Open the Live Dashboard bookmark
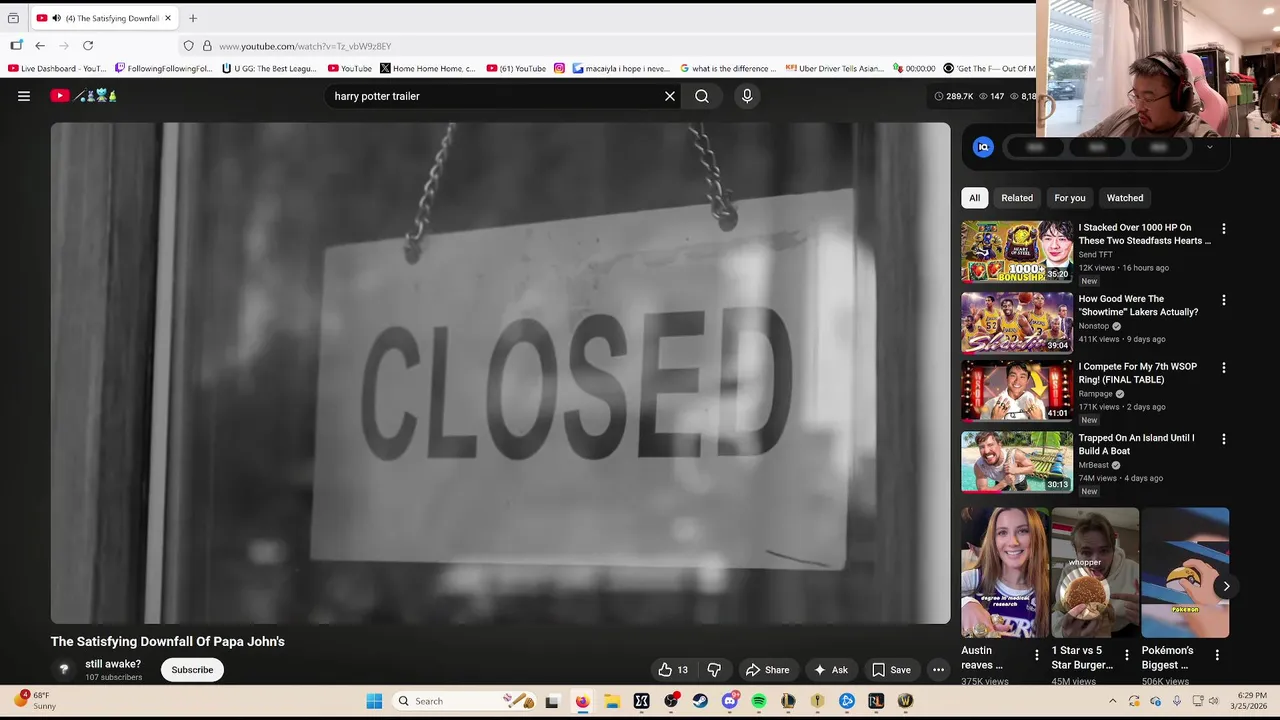Screen dimensions: 1280x720 [57, 69]
